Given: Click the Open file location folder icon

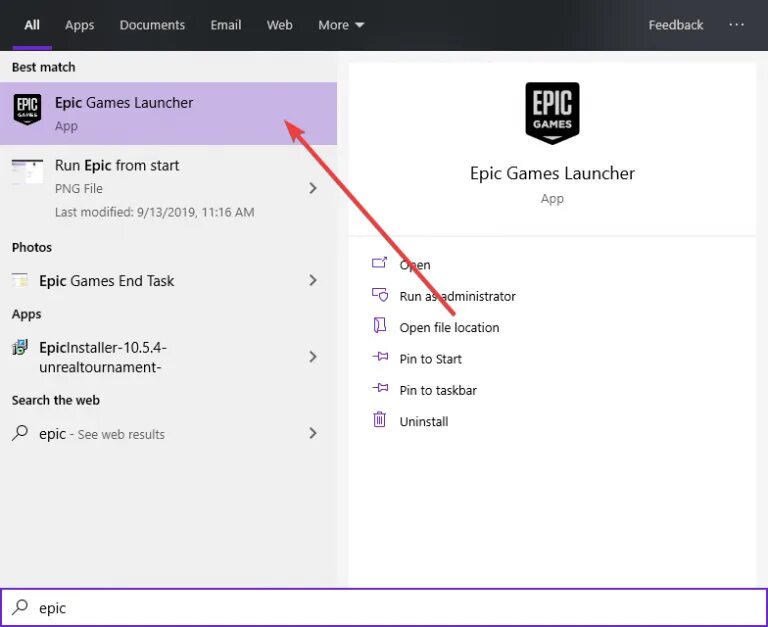Looking at the screenshot, I should (380, 326).
